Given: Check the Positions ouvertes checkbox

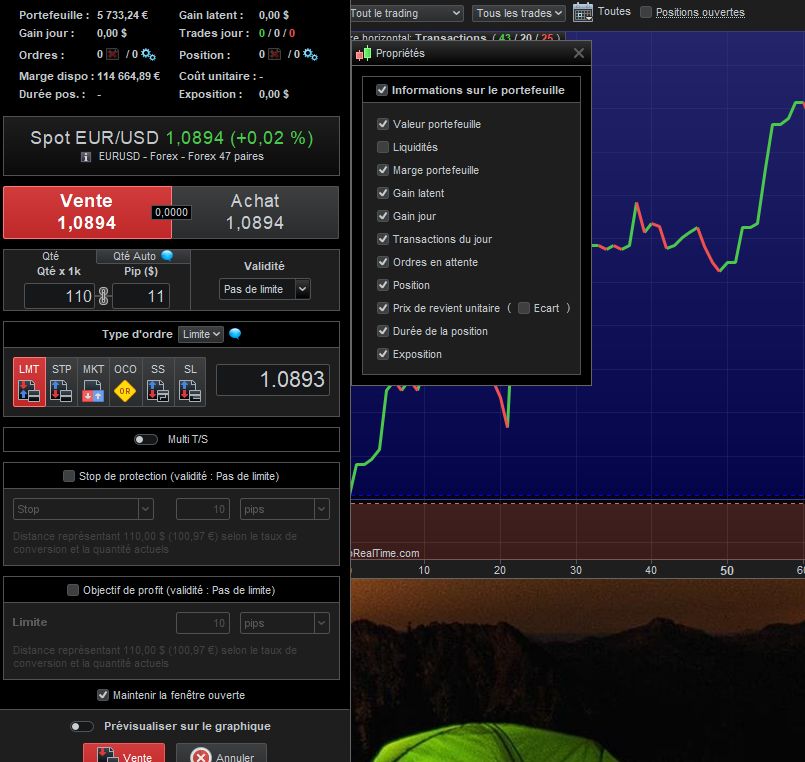Looking at the screenshot, I should [x=646, y=12].
